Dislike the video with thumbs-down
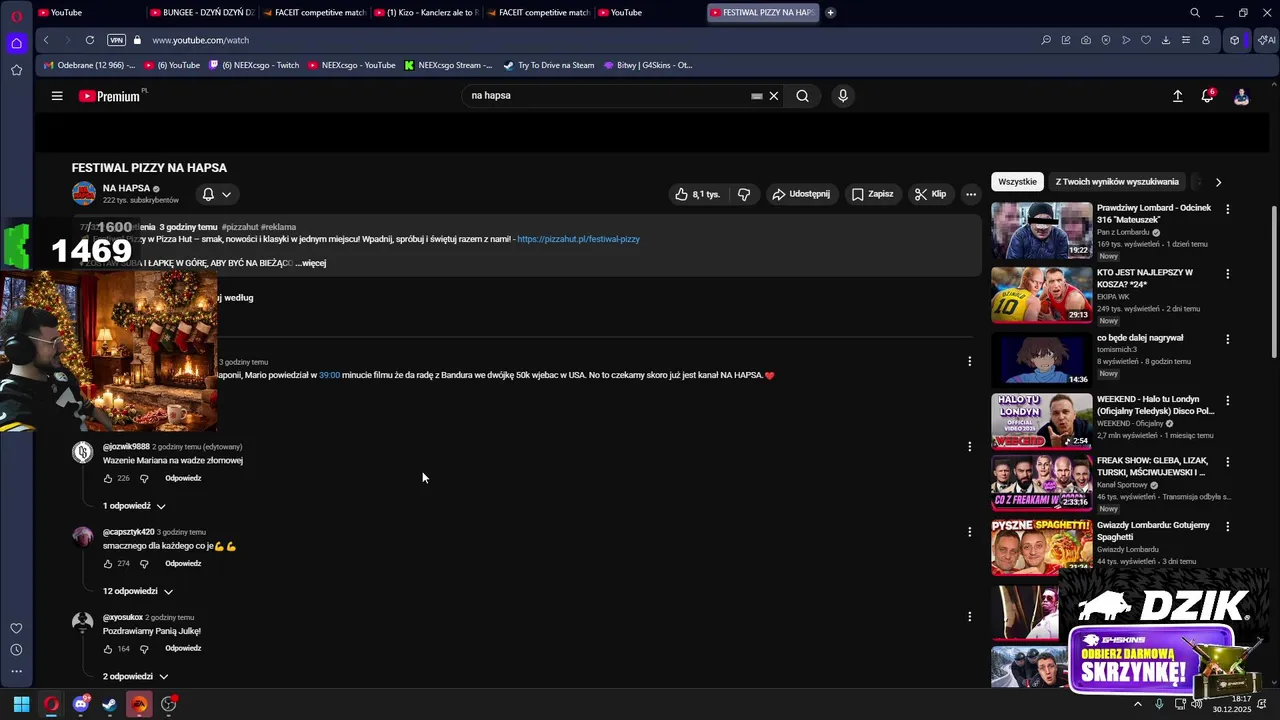Image resolution: width=1280 pixels, height=720 pixels. click(x=744, y=194)
